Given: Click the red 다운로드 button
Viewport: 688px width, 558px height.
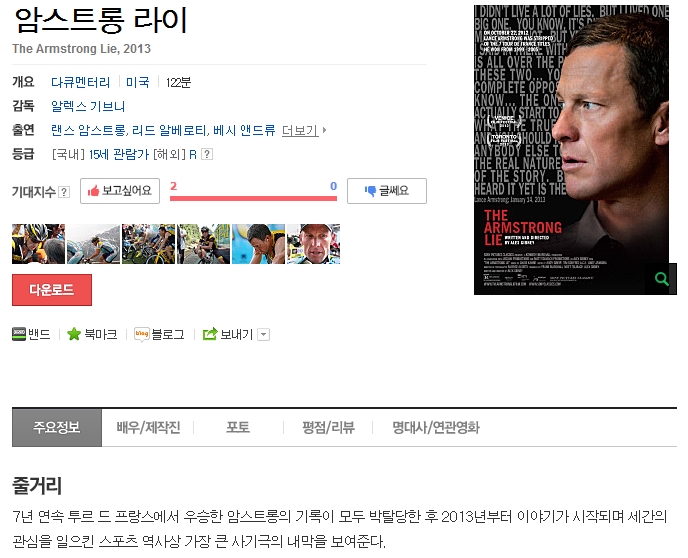Looking at the screenshot, I should pos(52,290).
